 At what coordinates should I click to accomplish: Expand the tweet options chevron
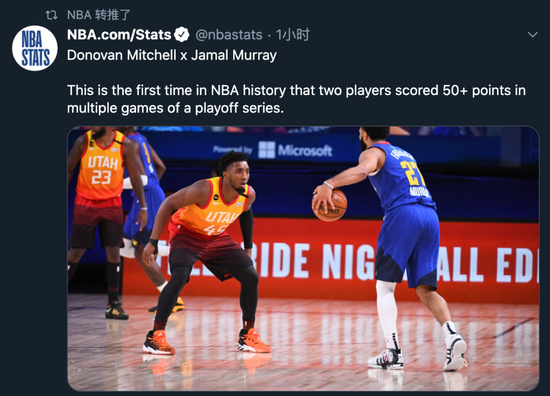[532, 35]
